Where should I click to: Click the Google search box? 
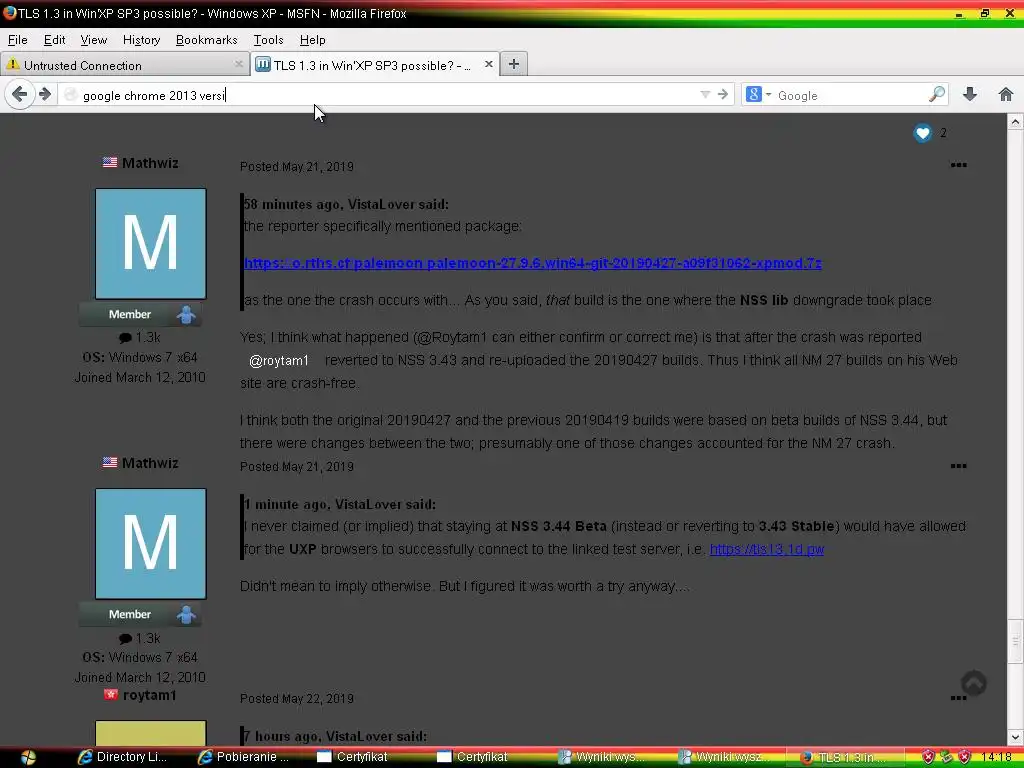tap(849, 95)
